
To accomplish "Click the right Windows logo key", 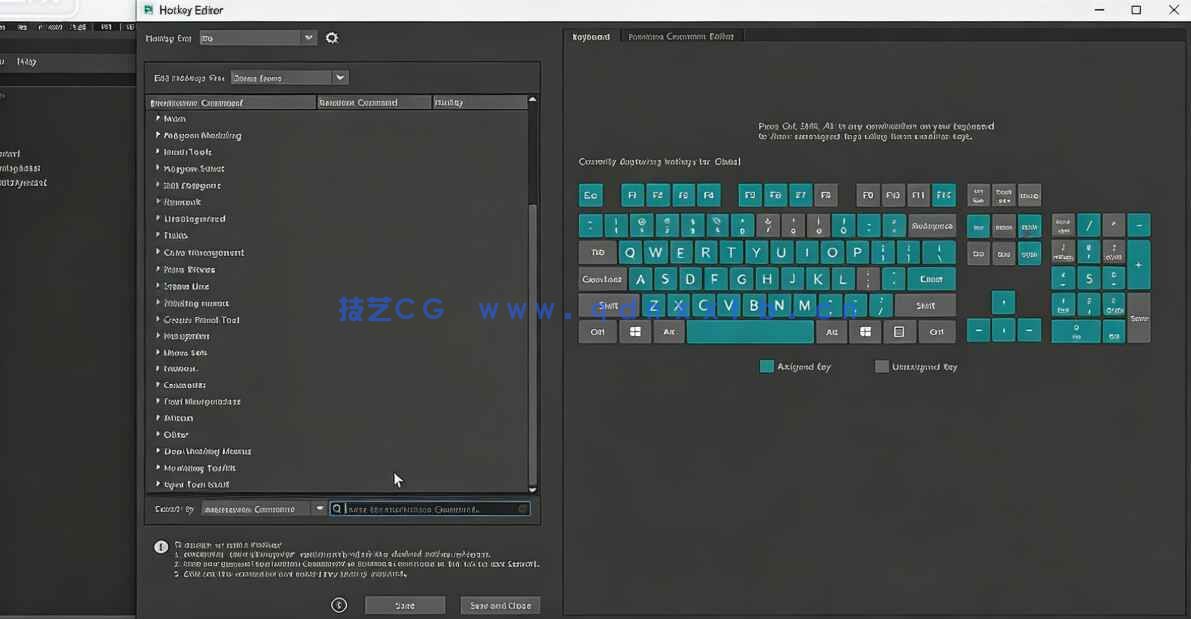I will (865, 332).
